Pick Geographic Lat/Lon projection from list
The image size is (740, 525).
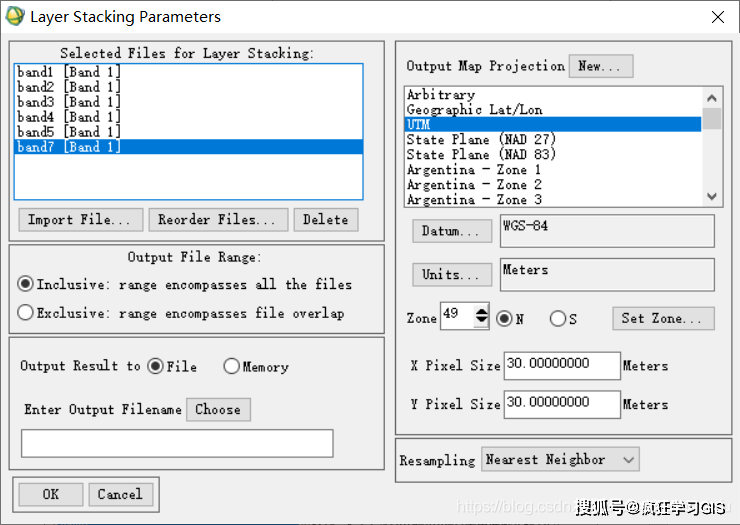474,110
